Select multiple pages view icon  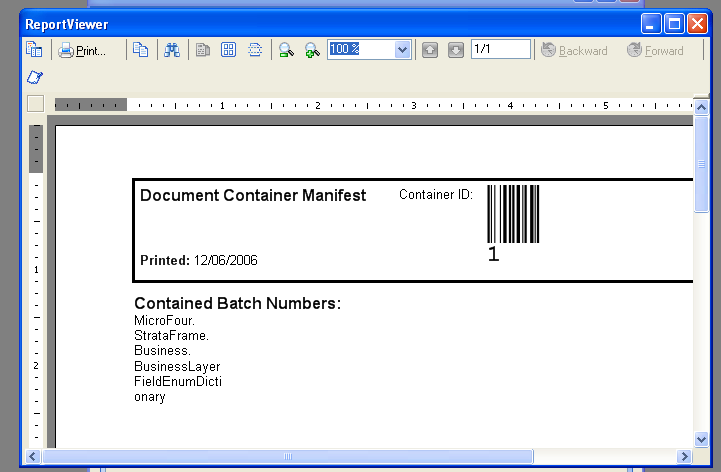point(229,50)
